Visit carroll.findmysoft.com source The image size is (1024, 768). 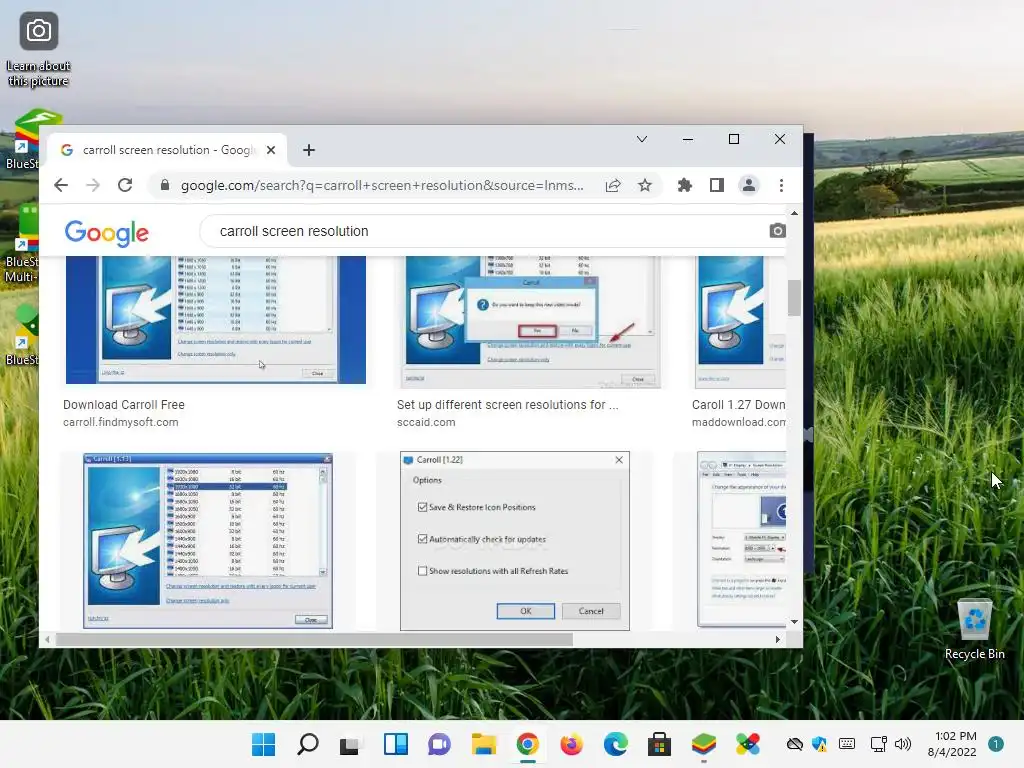[120, 423]
